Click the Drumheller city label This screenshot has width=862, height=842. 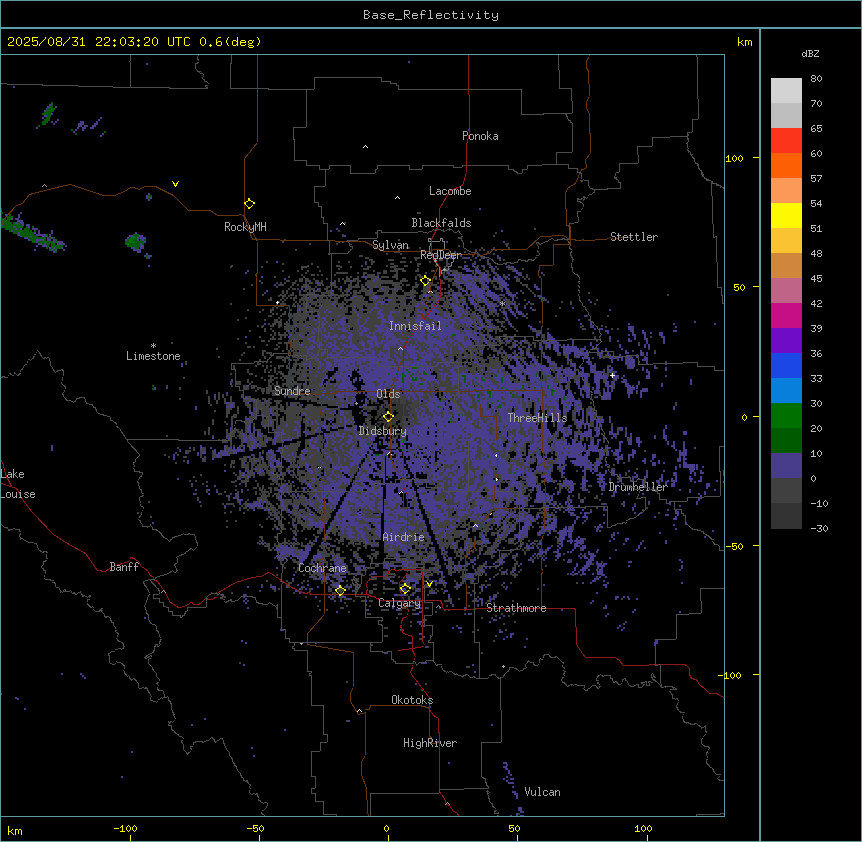pos(638,487)
